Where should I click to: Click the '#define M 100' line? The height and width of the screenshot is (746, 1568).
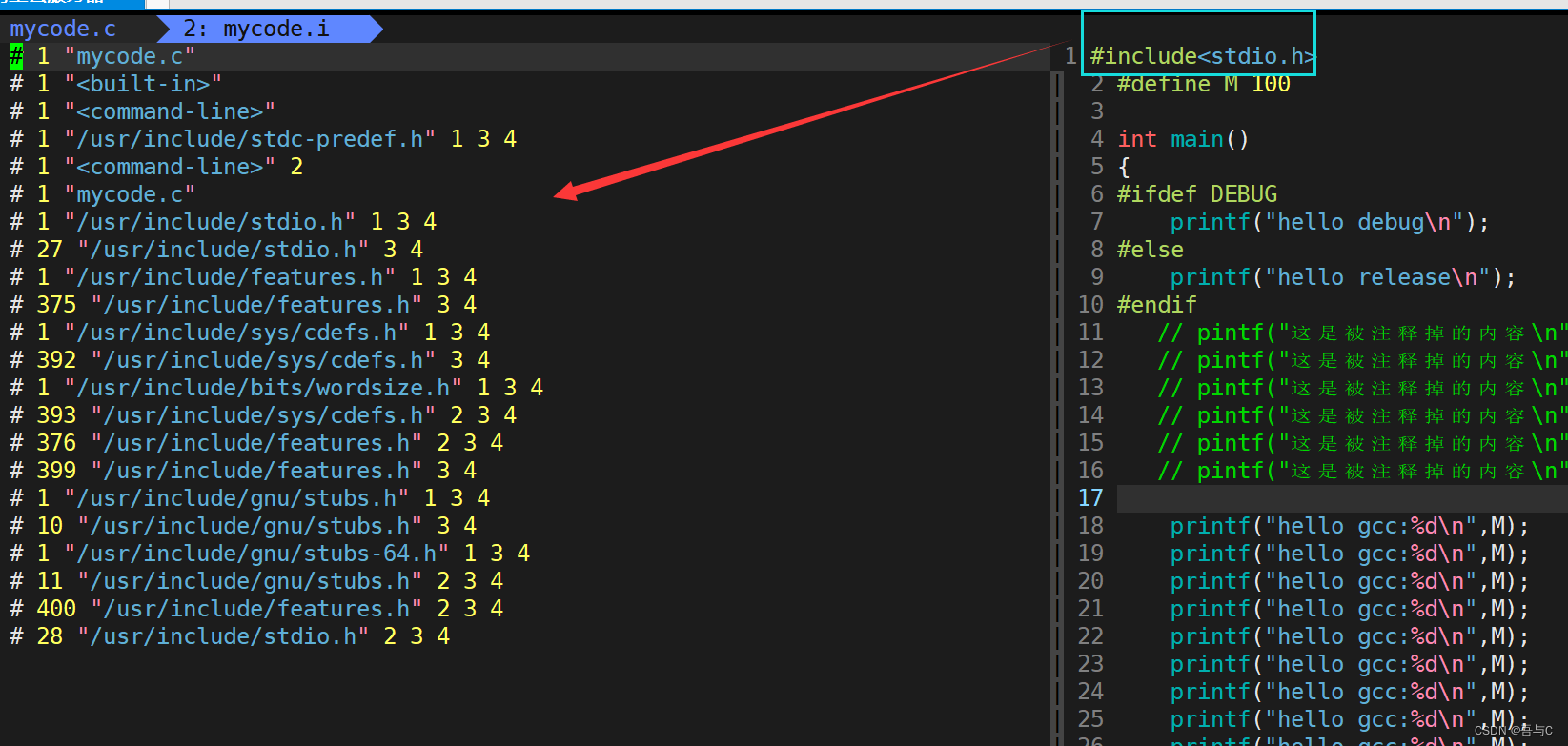[1204, 84]
